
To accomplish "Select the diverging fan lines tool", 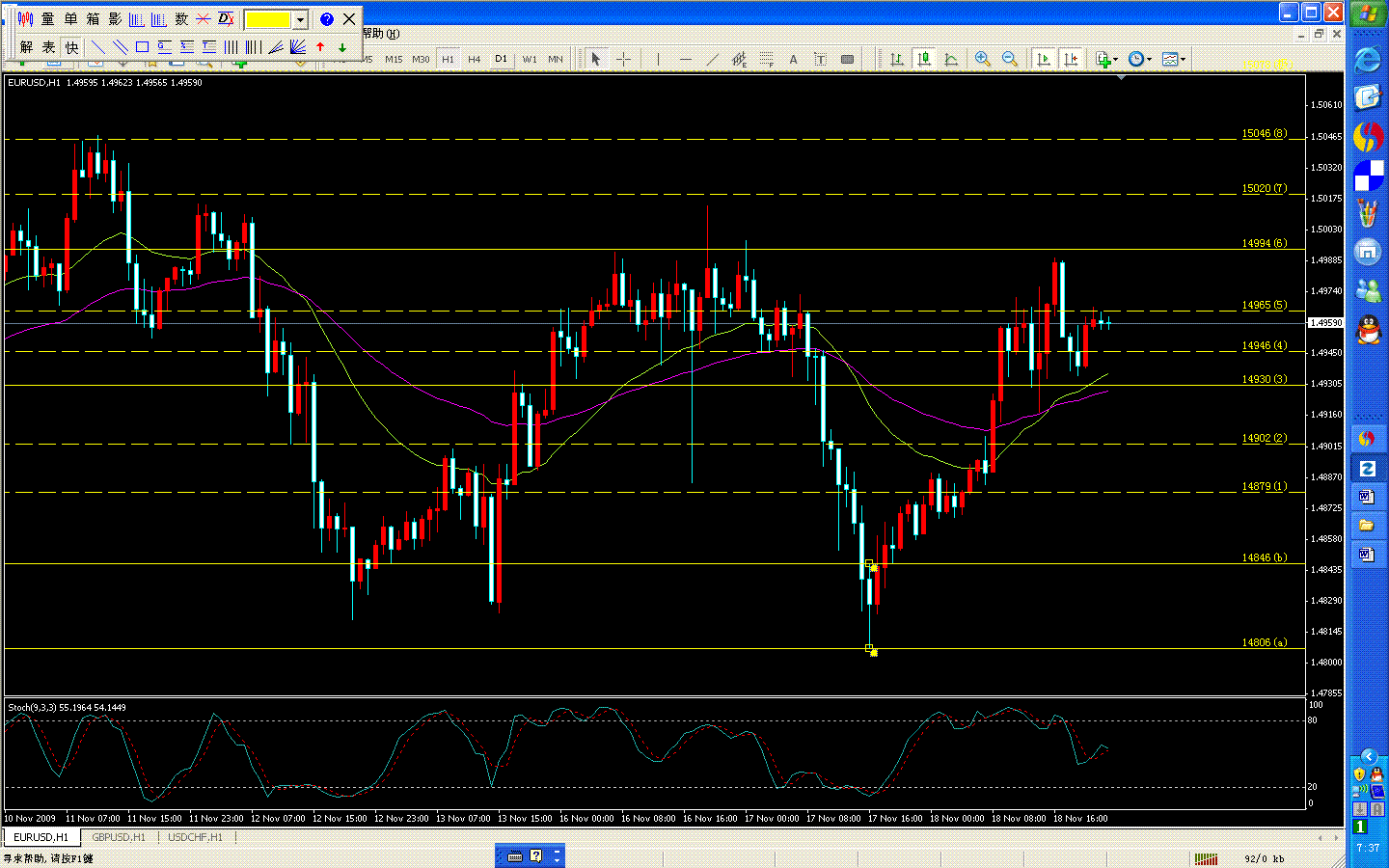I will (298, 47).
